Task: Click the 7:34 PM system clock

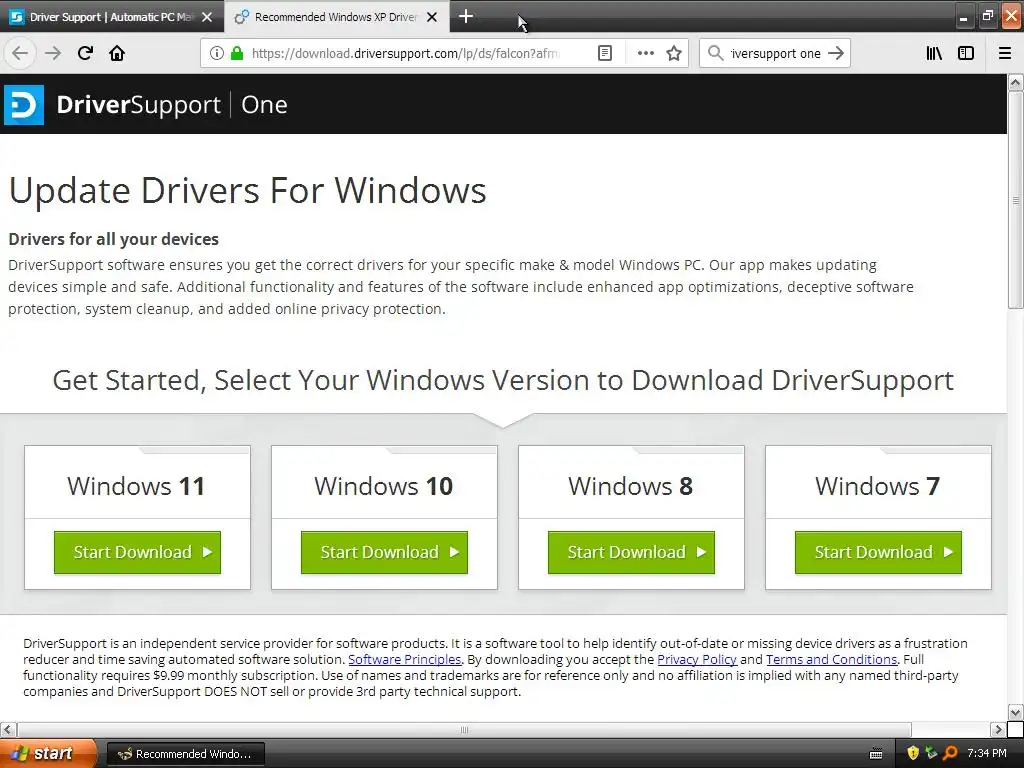Action: point(987,753)
